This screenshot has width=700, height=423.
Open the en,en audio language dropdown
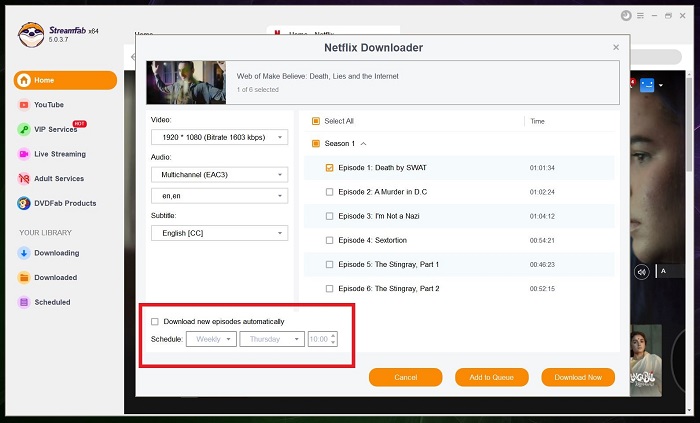[219, 196]
